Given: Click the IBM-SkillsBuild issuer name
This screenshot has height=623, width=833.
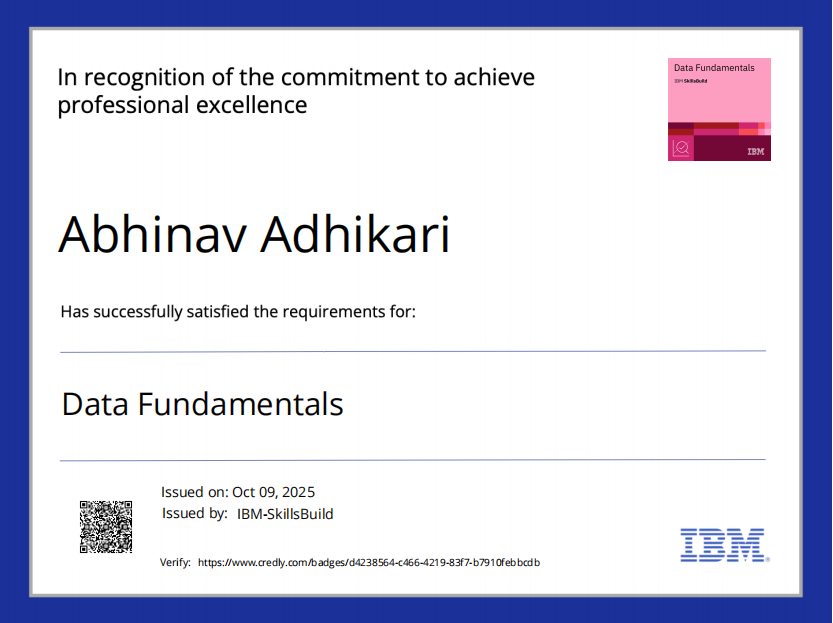Looking at the screenshot, I should click(x=285, y=514).
